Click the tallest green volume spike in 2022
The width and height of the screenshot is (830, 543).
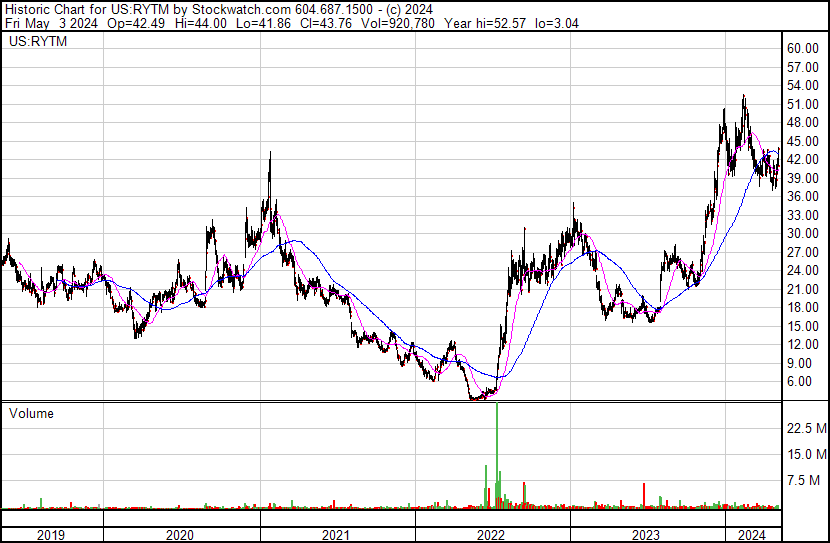point(497,455)
